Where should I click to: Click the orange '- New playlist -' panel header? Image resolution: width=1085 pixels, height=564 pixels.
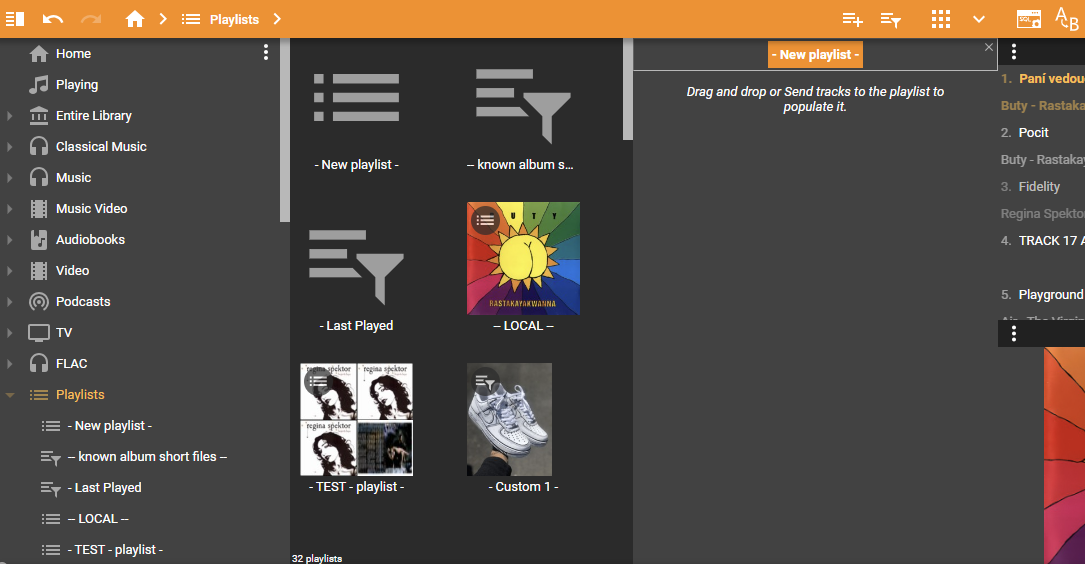click(815, 55)
